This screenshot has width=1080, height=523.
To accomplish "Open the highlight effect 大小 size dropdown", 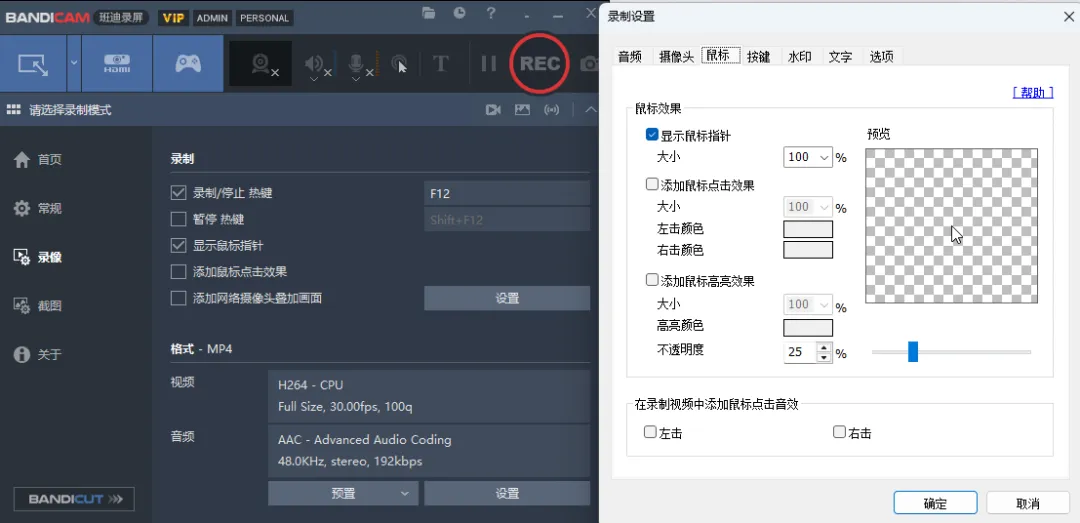I will tap(808, 305).
